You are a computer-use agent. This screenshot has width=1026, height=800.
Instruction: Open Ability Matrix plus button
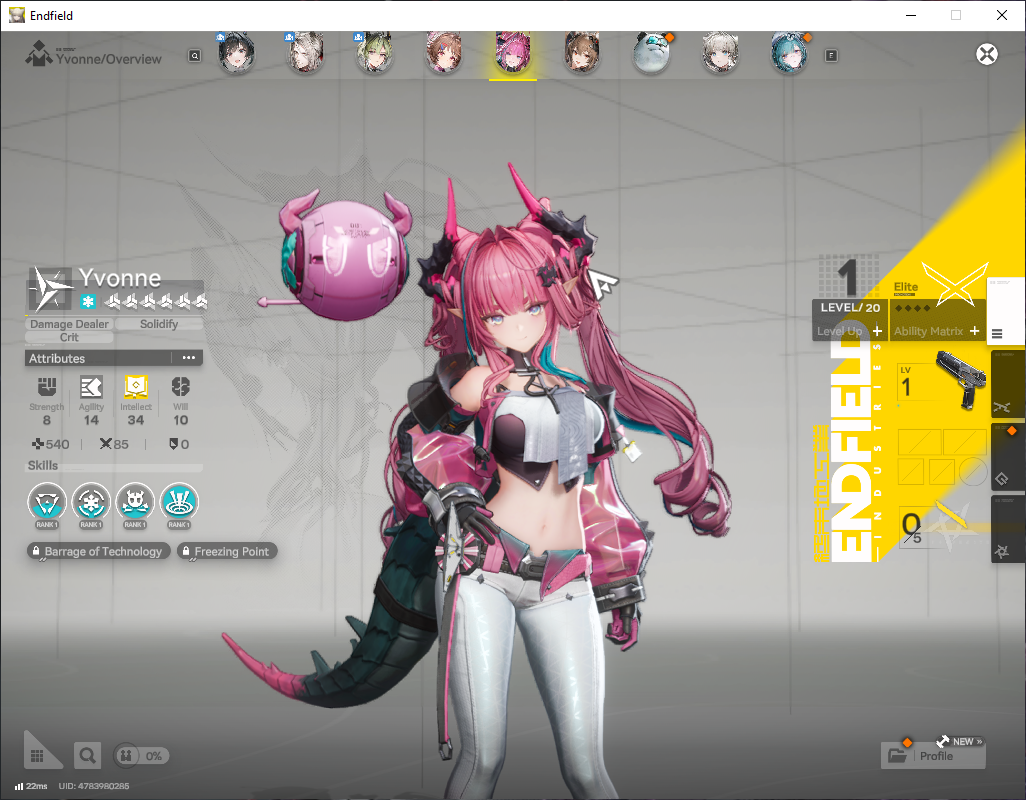point(974,331)
